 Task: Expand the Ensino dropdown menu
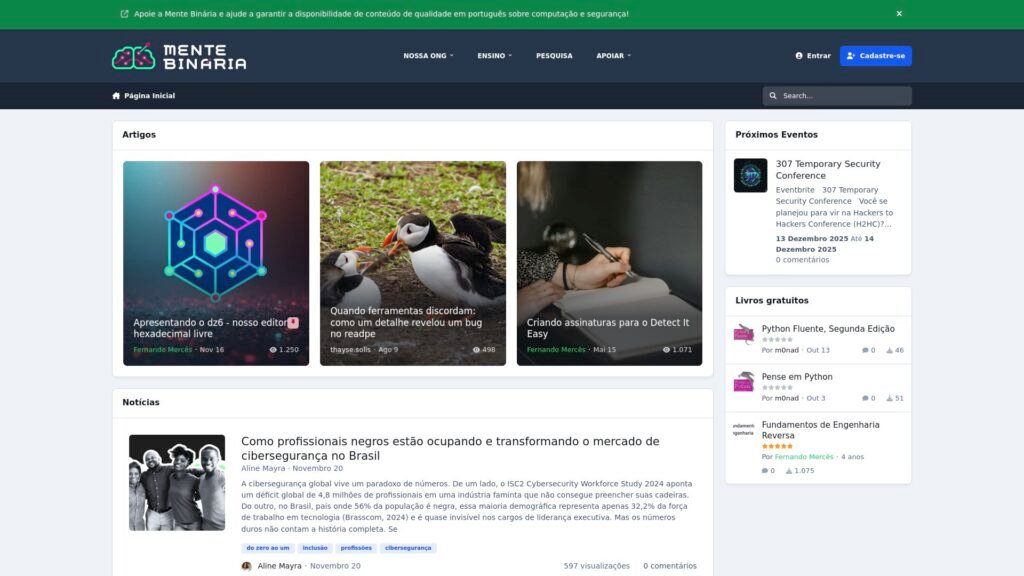[x=494, y=56]
